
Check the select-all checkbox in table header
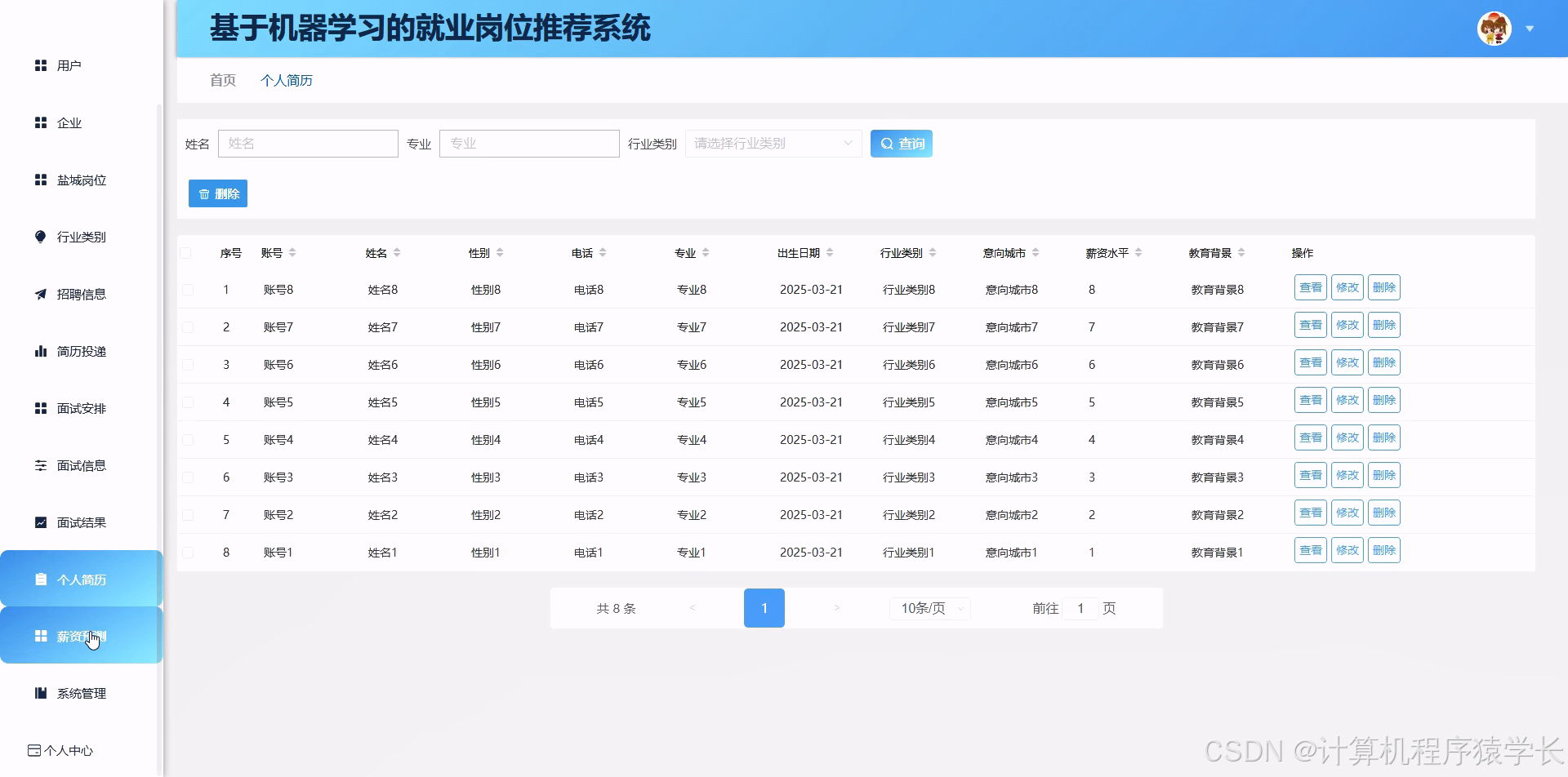(x=188, y=253)
